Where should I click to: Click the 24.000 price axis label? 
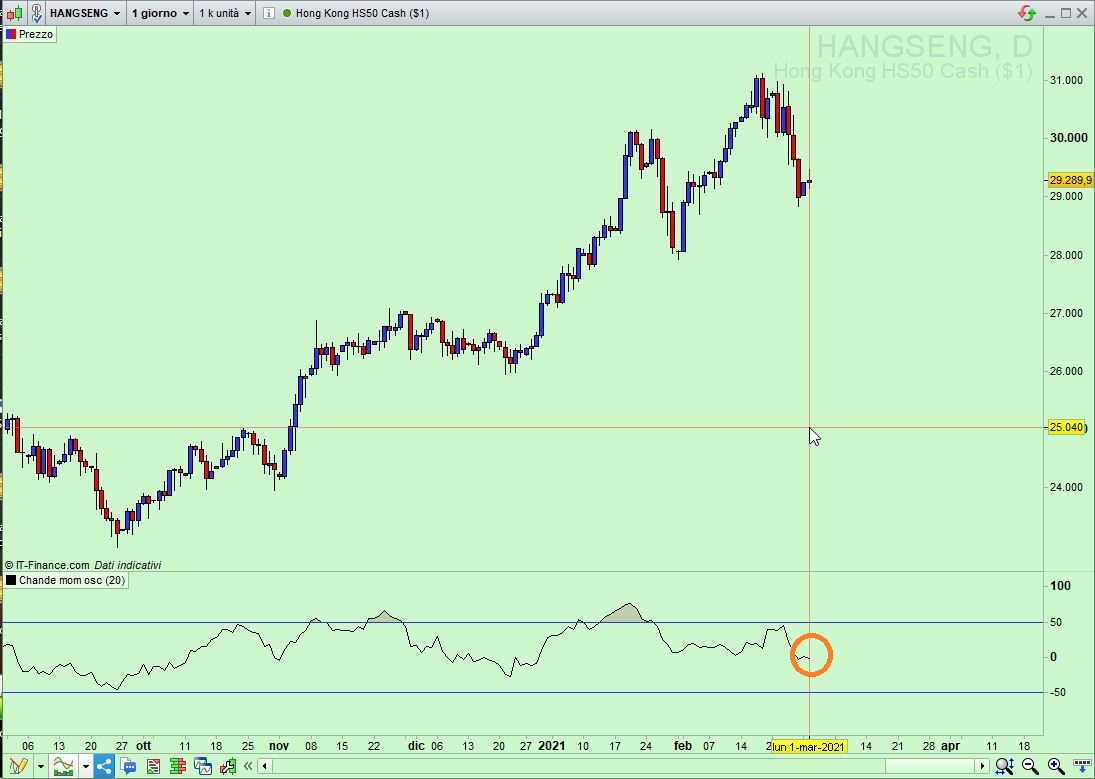(1066, 487)
